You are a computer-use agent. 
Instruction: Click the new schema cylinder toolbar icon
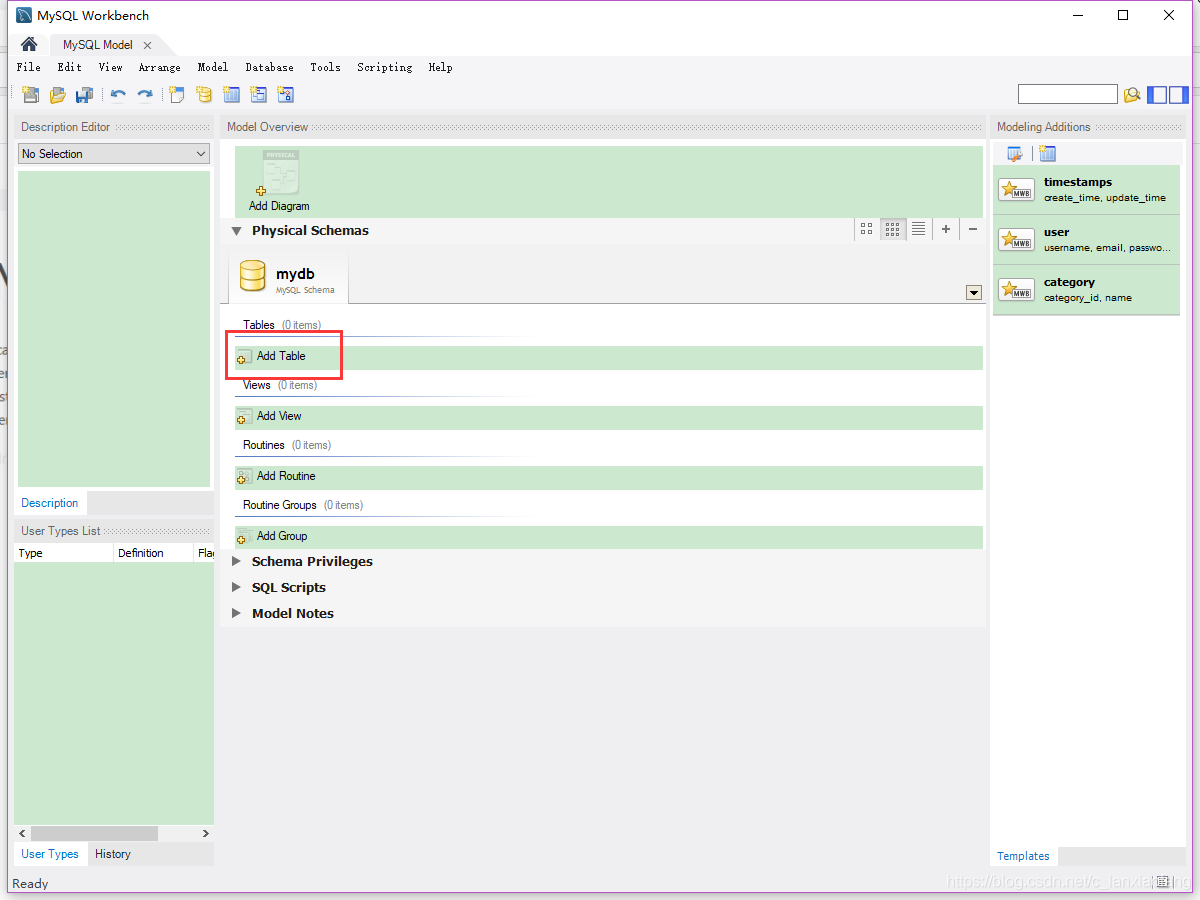(204, 95)
